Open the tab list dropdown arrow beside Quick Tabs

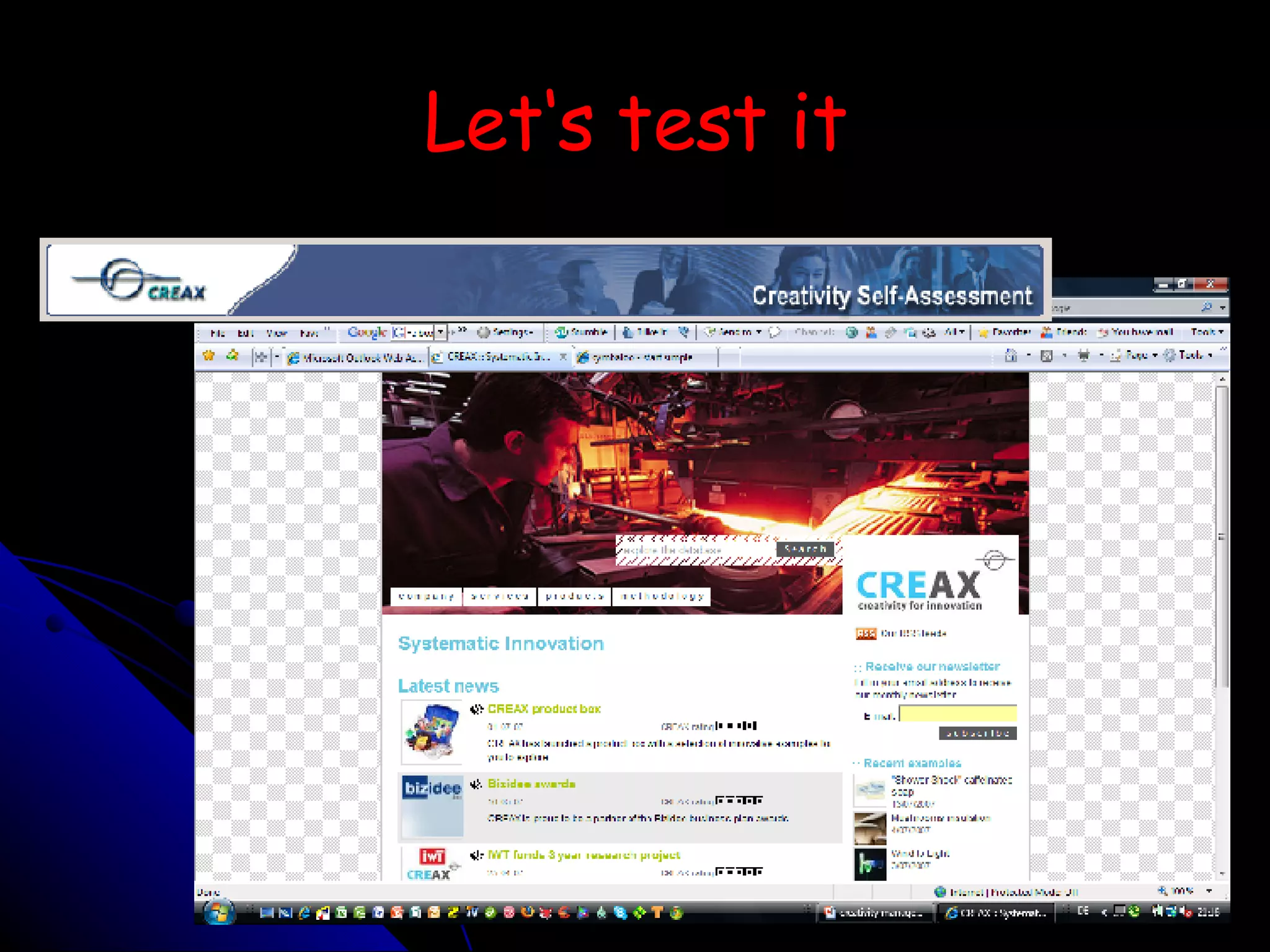(x=277, y=357)
